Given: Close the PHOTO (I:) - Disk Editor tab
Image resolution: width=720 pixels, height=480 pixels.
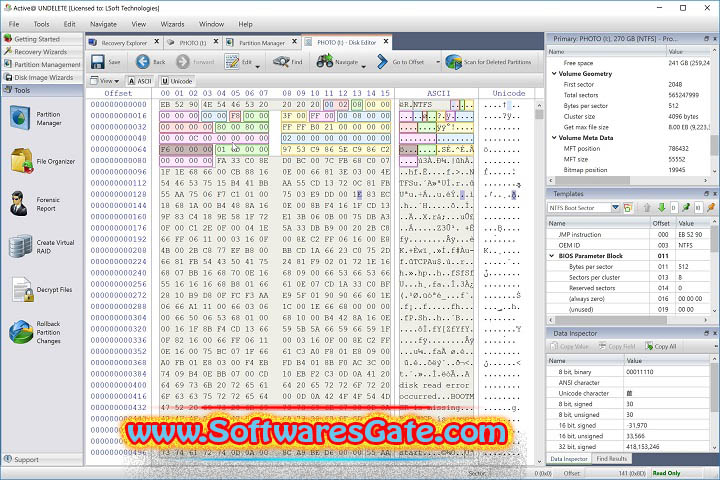Looking at the screenshot, I should (386, 41).
